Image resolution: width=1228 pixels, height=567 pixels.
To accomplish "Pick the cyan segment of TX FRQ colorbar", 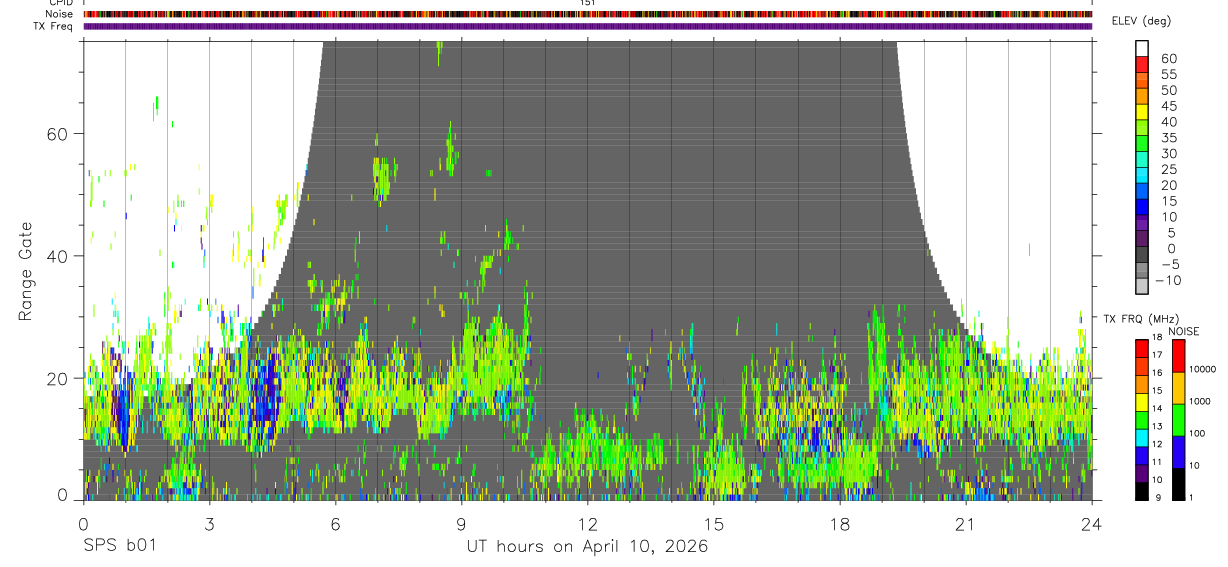I will (1142, 438).
